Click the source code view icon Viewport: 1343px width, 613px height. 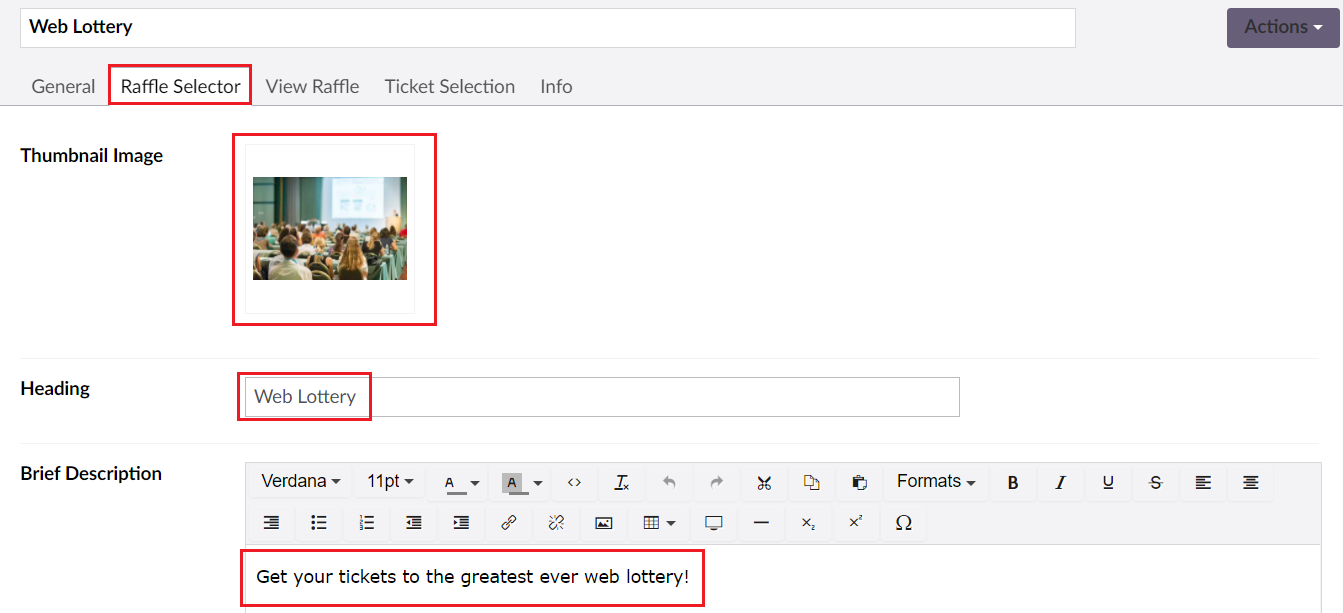[x=574, y=482]
